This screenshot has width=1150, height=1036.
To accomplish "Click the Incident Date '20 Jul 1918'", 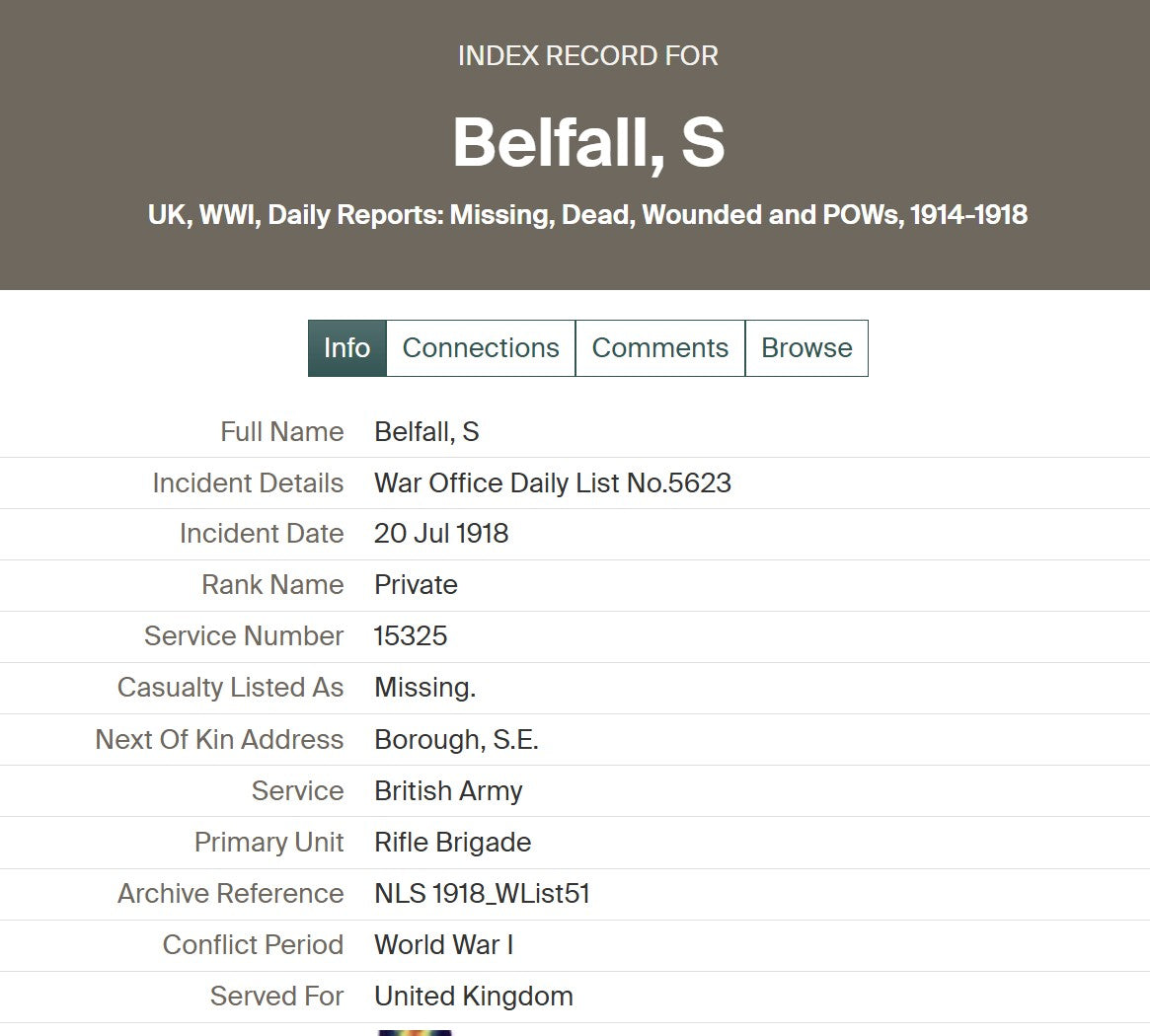I will point(441,534).
